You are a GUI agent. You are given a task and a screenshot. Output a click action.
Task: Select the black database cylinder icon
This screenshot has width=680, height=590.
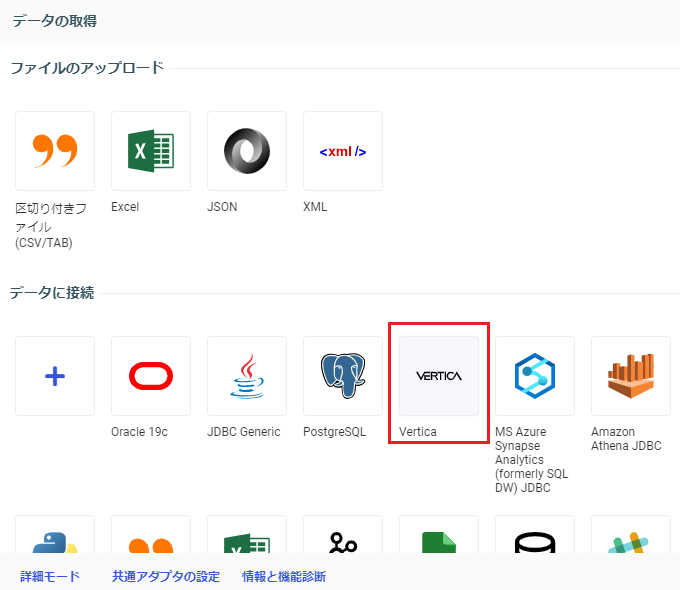click(x=535, y=540)
